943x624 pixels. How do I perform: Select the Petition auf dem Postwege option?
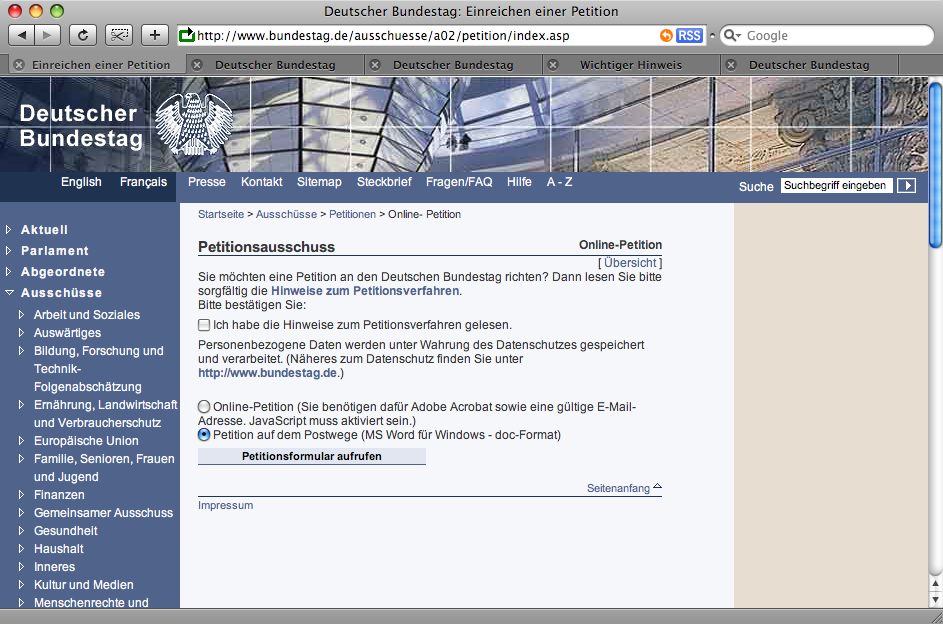[204, 435]
